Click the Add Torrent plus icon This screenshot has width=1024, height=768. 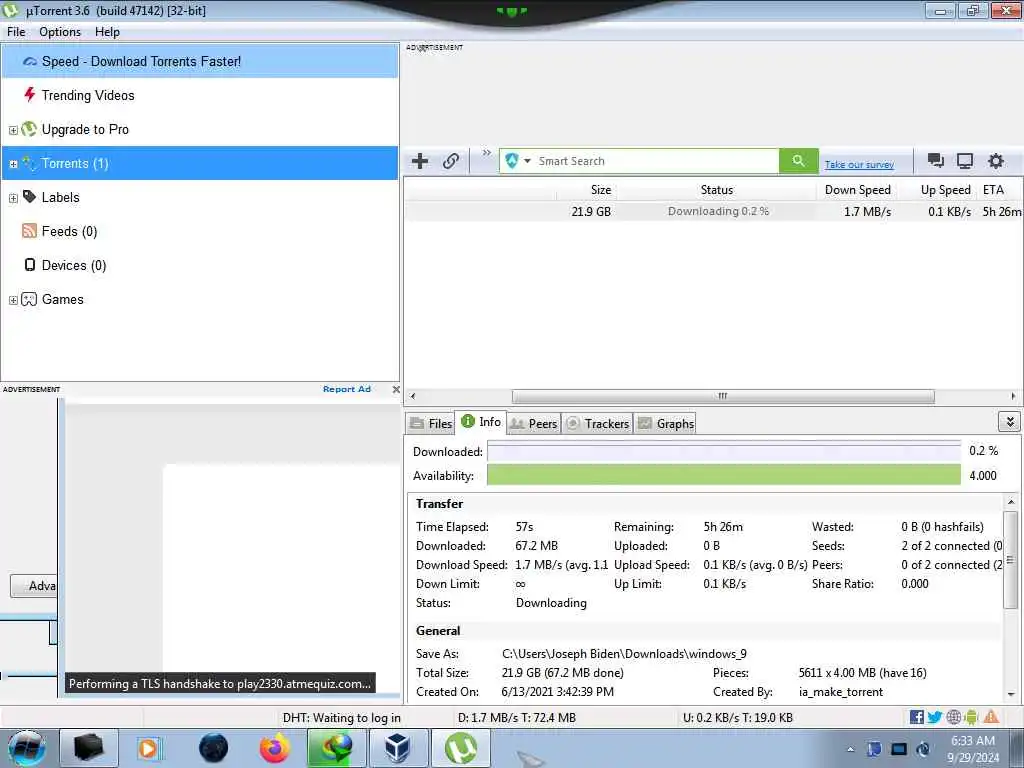coord(420,161)
